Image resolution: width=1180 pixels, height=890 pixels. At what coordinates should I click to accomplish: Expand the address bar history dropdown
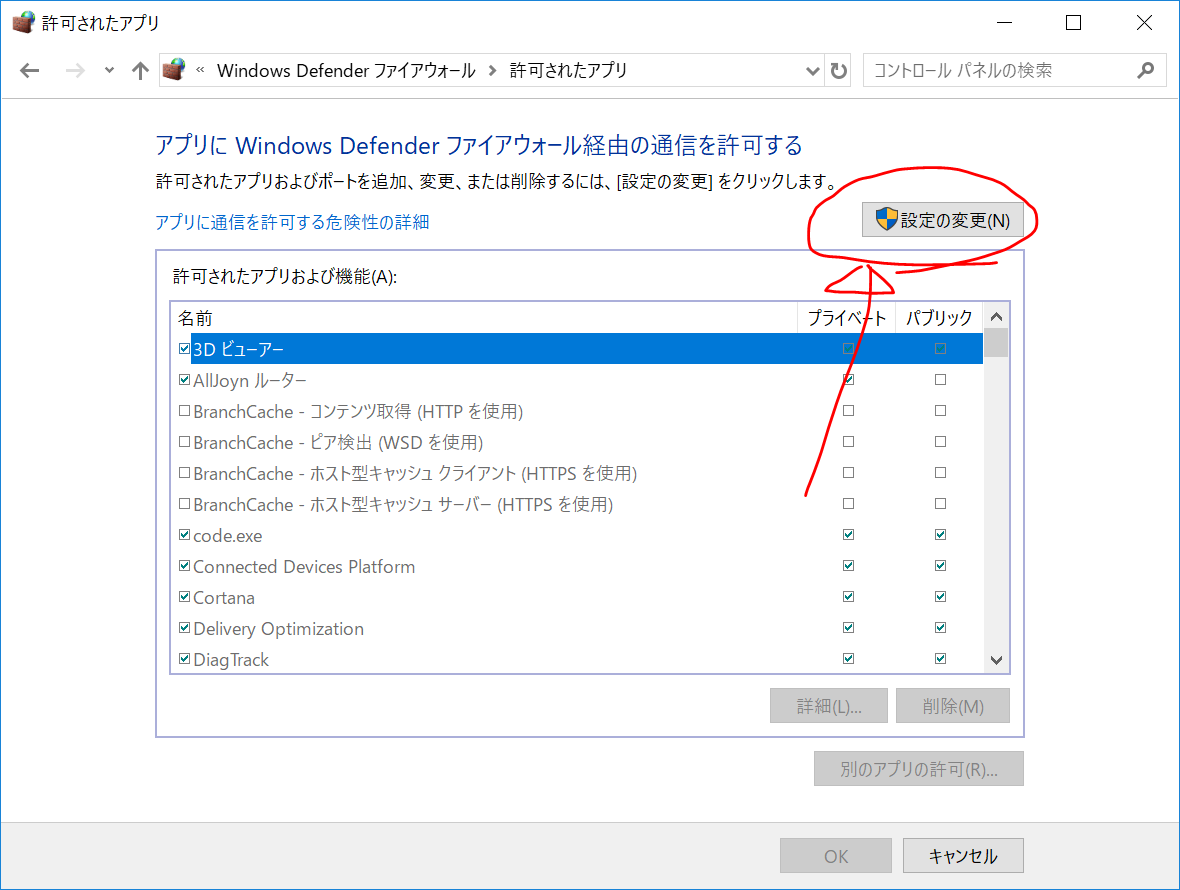812,71
